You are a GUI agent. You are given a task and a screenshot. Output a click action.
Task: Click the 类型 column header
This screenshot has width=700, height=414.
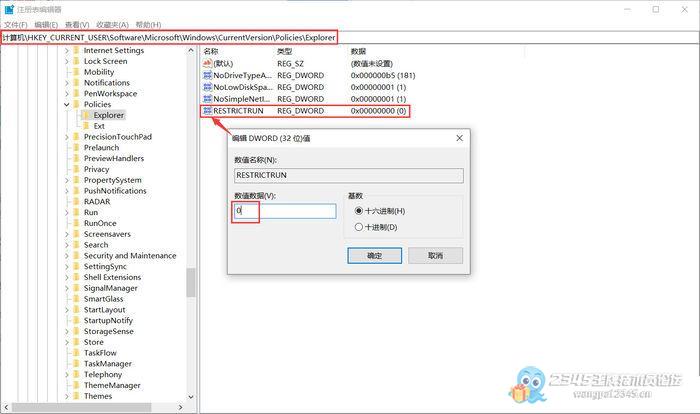coord(284,51)
